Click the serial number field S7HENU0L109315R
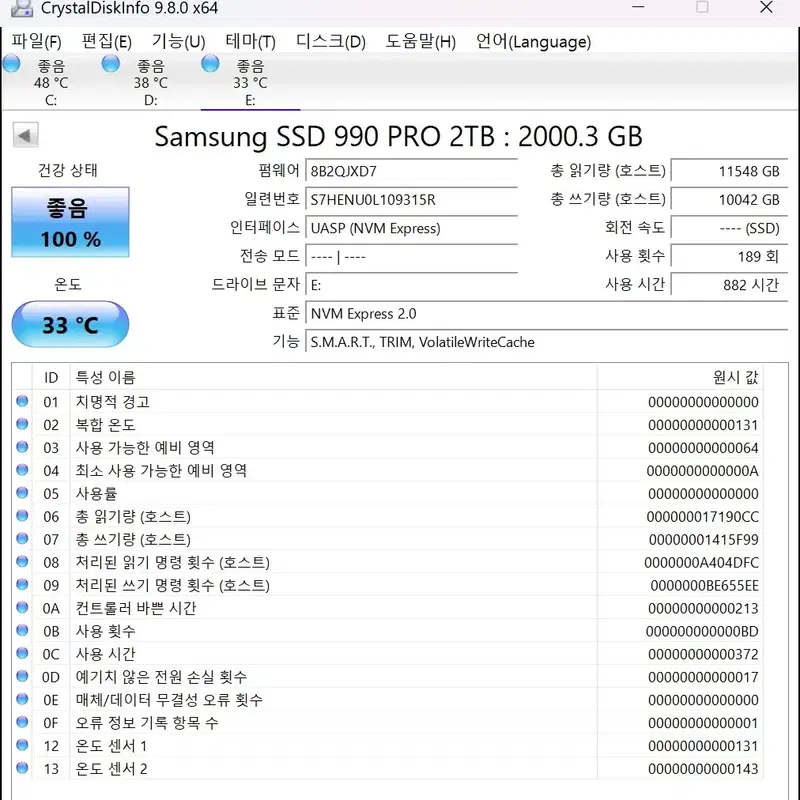Image resolution: width=800 pixels, height=800 pixels. click(411, 199)
